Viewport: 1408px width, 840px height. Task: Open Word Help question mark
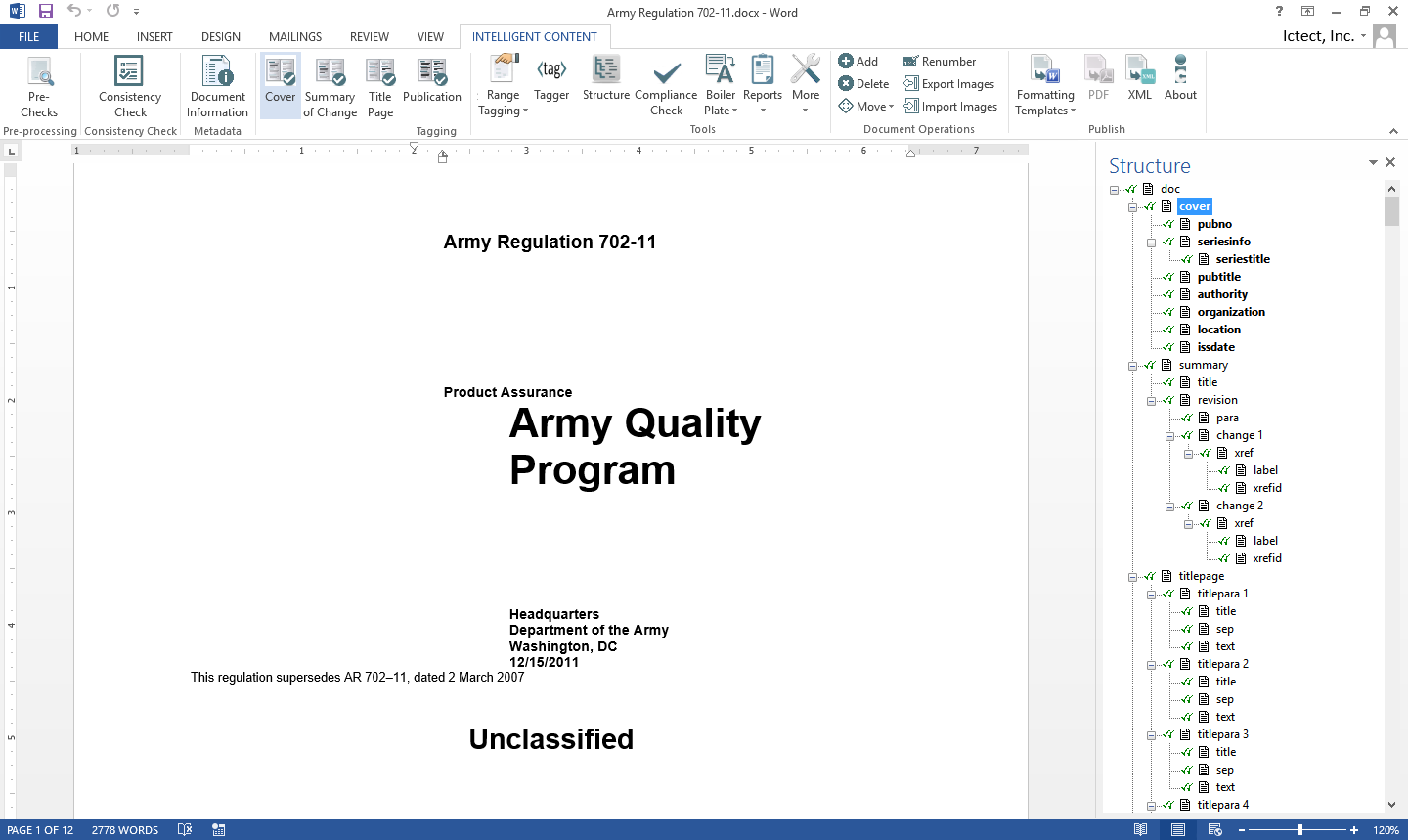pos(1279,12)
